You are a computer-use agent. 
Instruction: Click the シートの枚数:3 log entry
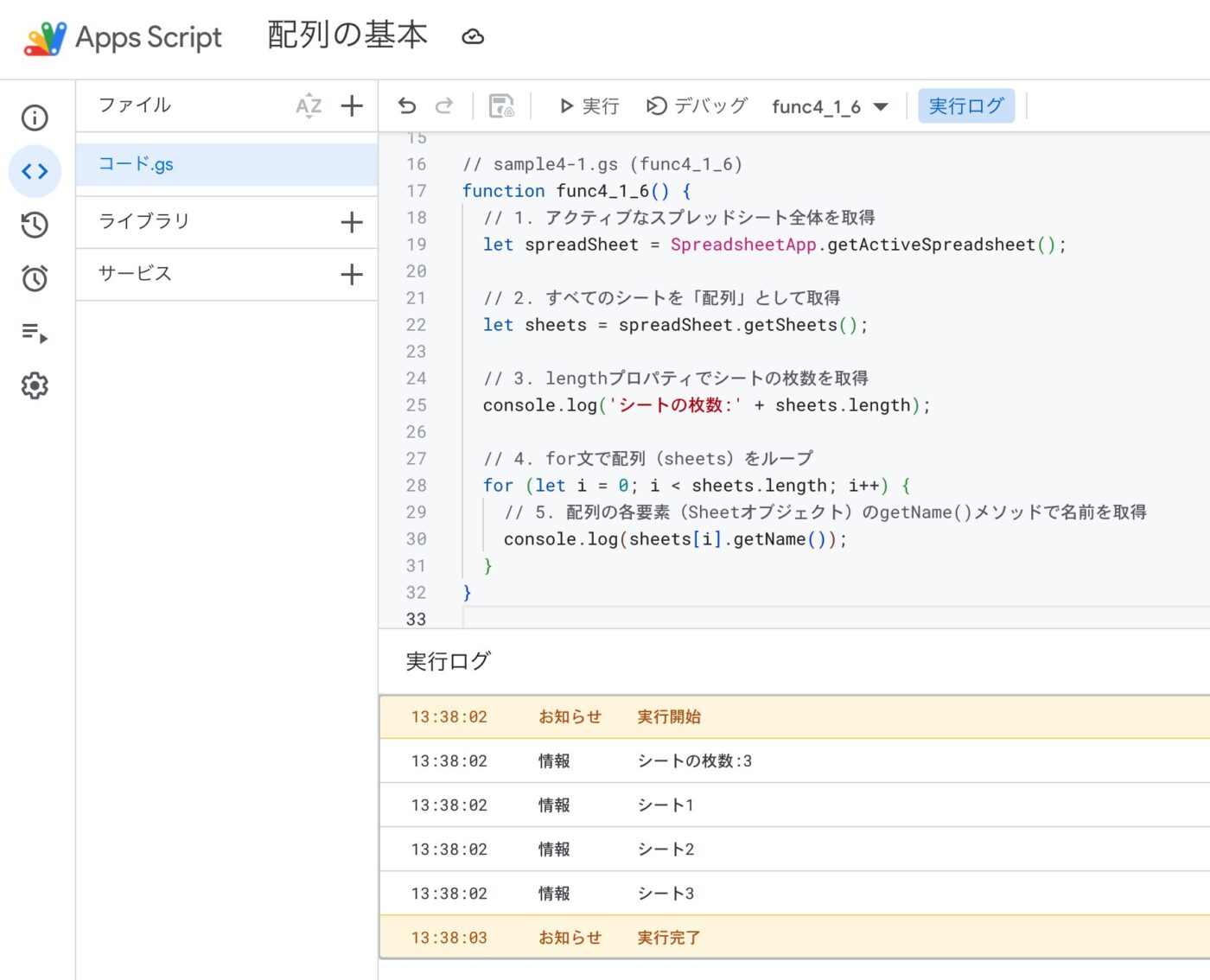pos(694,761)
